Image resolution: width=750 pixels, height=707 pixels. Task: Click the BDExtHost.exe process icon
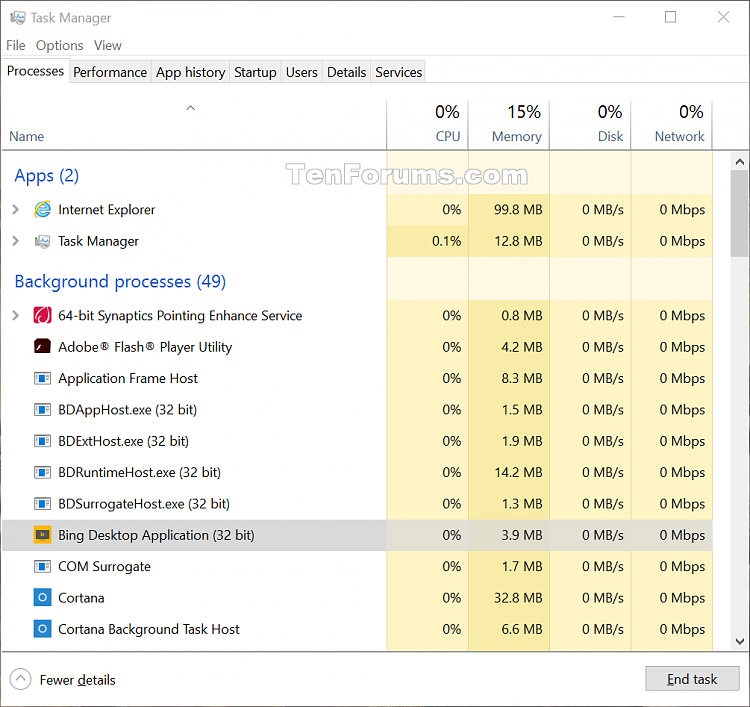(43, 441)
